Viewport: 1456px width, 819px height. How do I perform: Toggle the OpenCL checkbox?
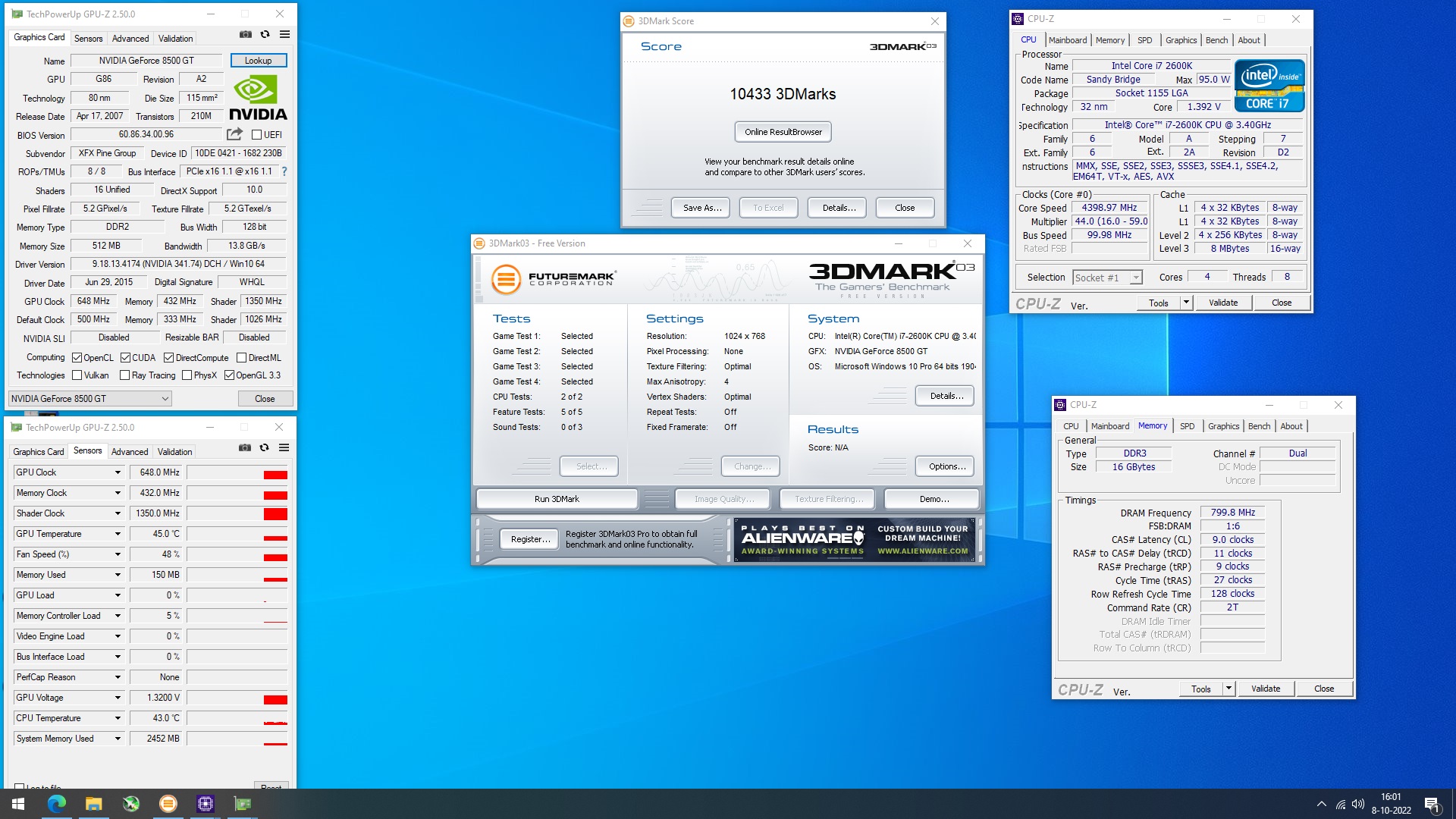[x=77, y=358]
